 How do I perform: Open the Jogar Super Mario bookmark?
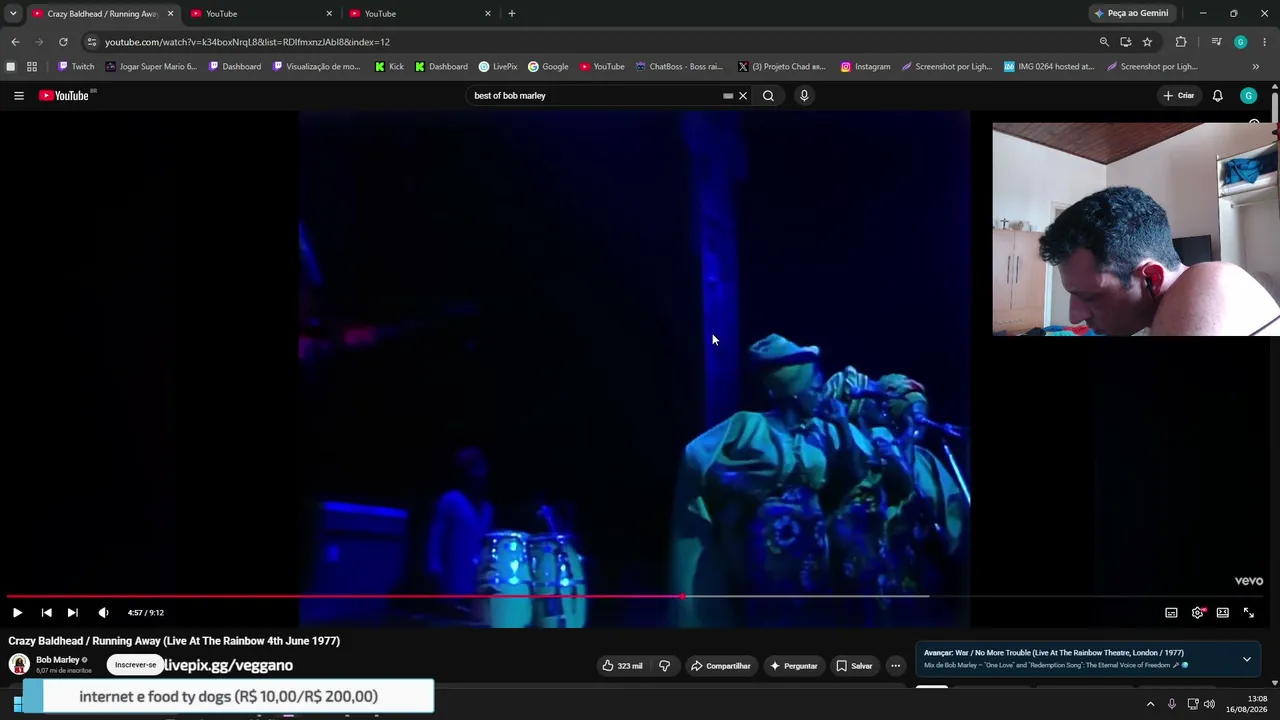coord(151,67)
